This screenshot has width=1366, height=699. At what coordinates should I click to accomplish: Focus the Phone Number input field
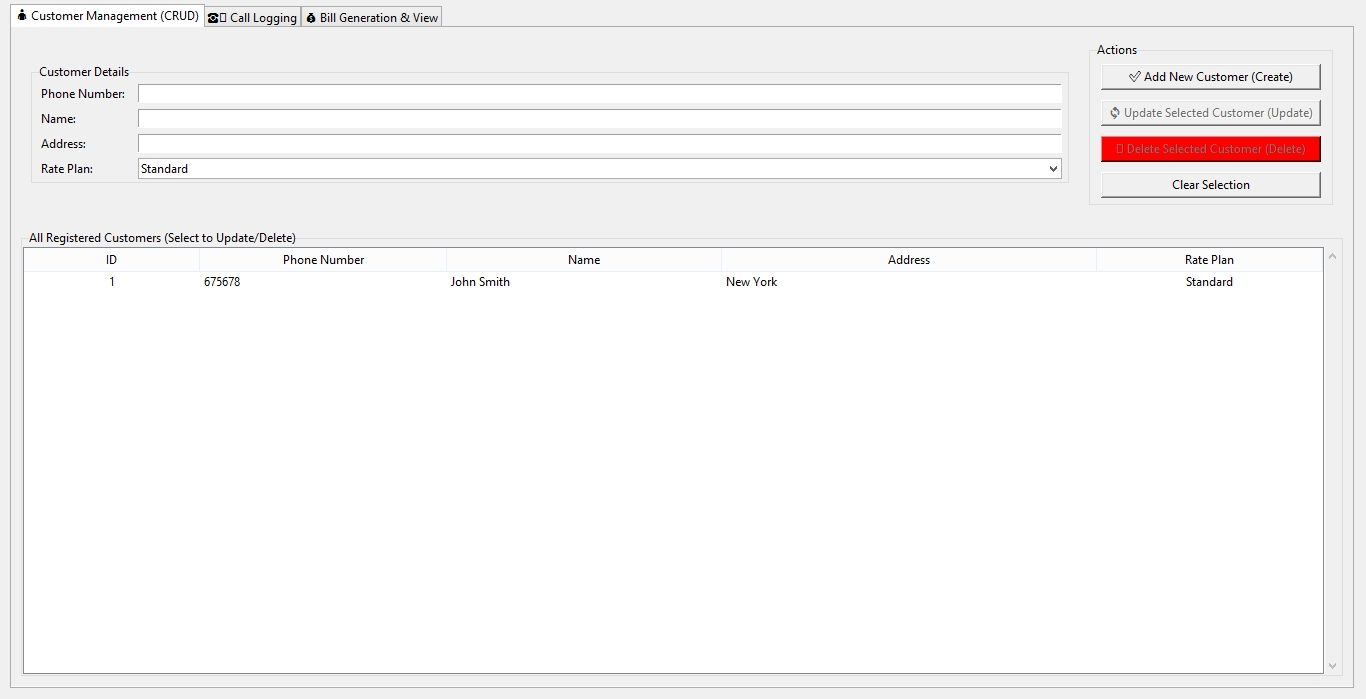(599, 94)
